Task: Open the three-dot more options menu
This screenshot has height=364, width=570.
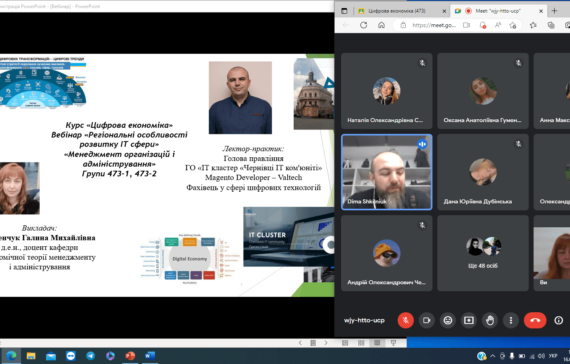Action: [511, 320]
